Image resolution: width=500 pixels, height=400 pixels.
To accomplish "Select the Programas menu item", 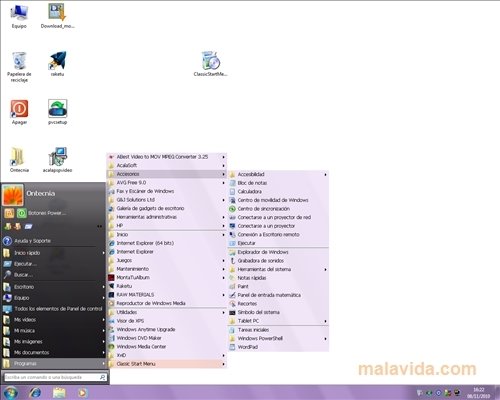I will (54, 363).
